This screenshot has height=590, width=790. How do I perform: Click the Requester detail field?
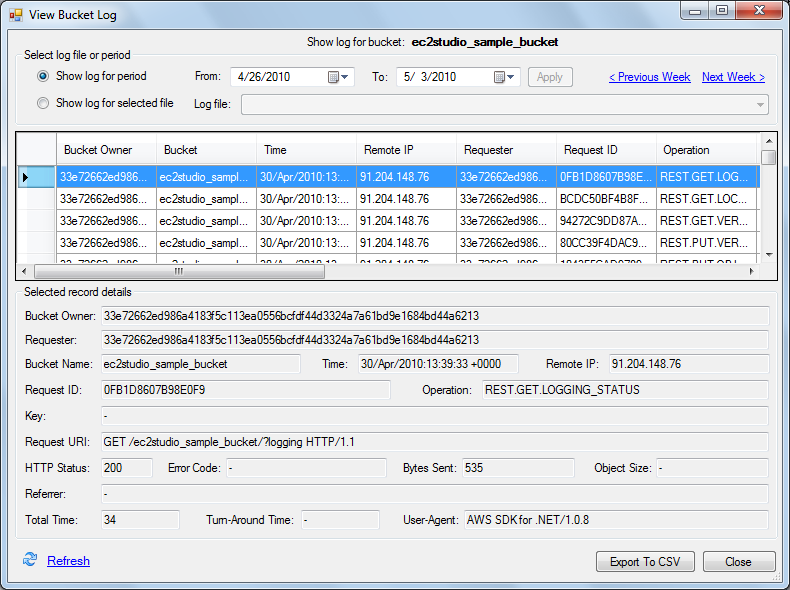pyautogui.click(x=435, y=340)
